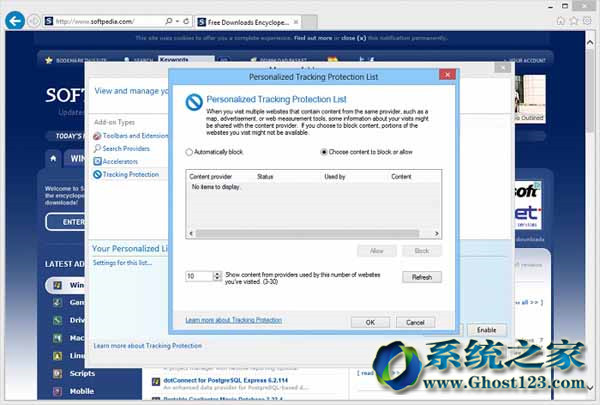Click the Enable button in Manage Add-ons

[x=486, y=330]
